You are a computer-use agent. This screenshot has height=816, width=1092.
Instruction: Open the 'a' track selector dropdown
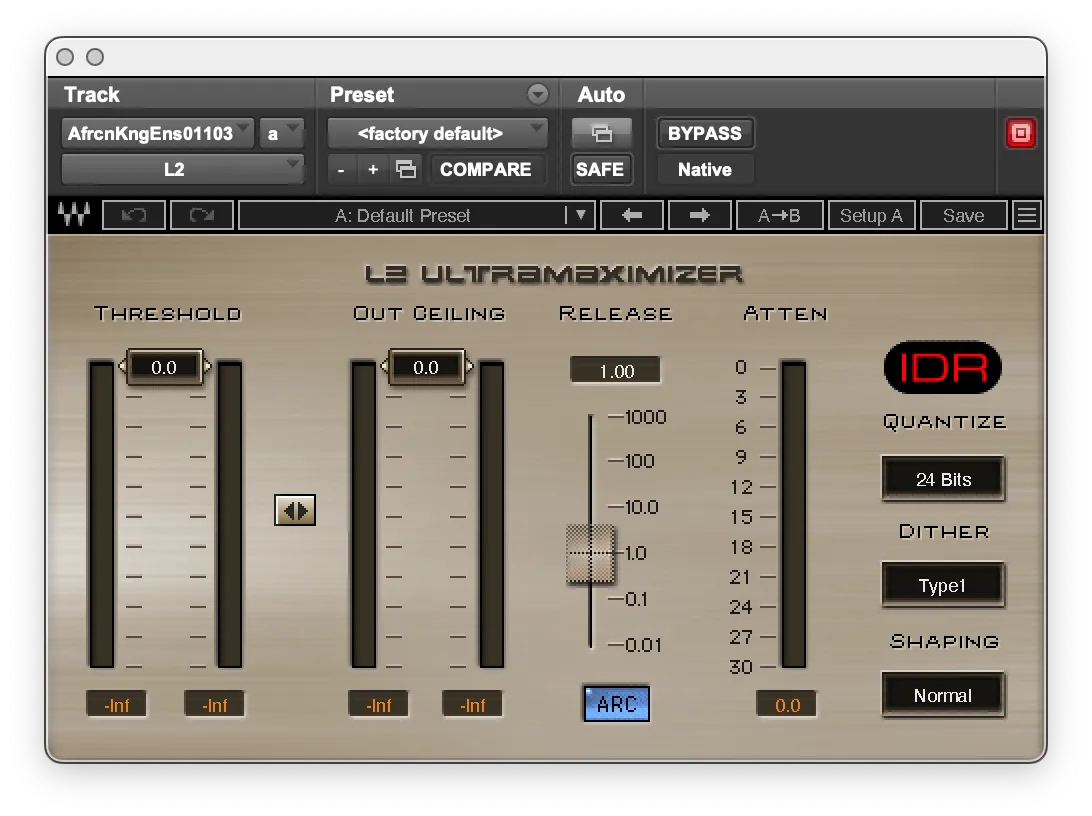click(281, 132)
